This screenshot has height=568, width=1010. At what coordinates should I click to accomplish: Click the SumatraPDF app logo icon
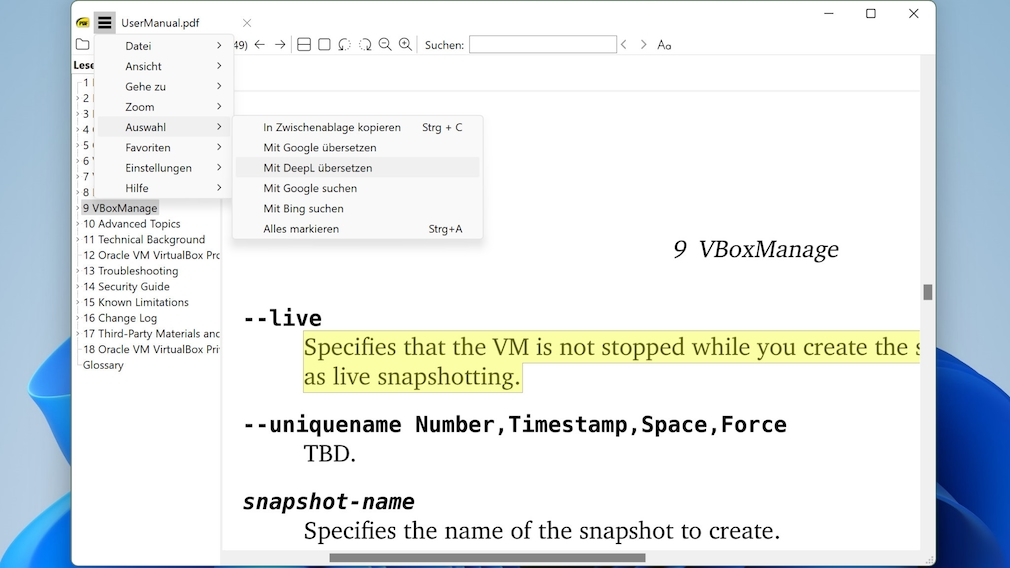(x=82, y=23)
